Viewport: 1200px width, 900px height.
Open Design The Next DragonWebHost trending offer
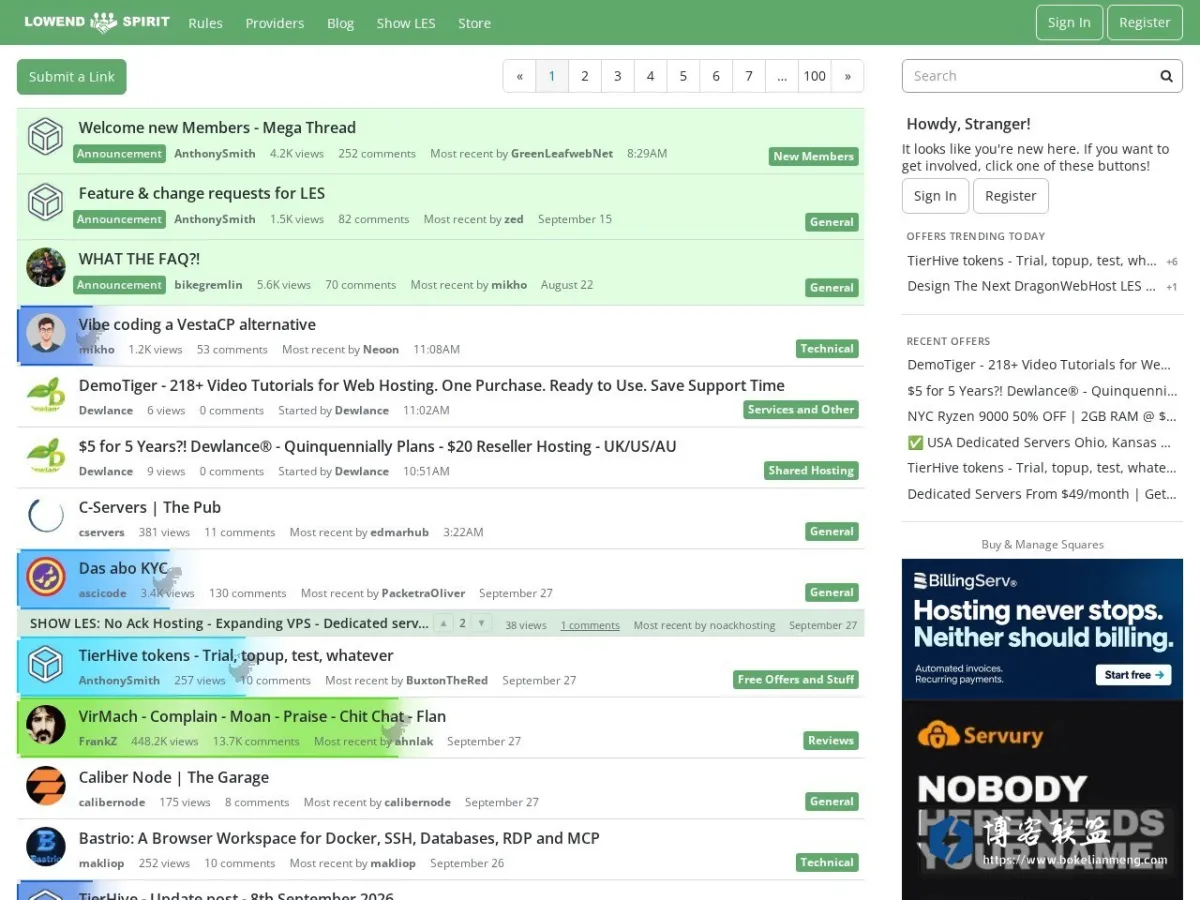tap(1031, 286)
